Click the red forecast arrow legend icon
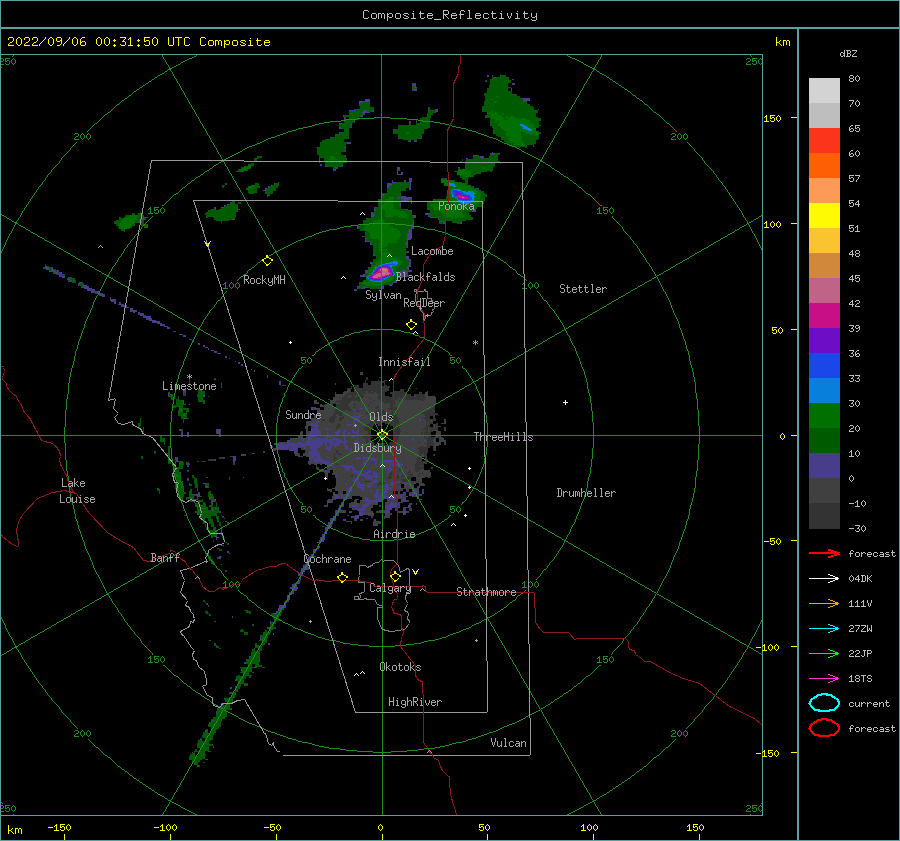The image size is (900, 841). tap(824, 553)
